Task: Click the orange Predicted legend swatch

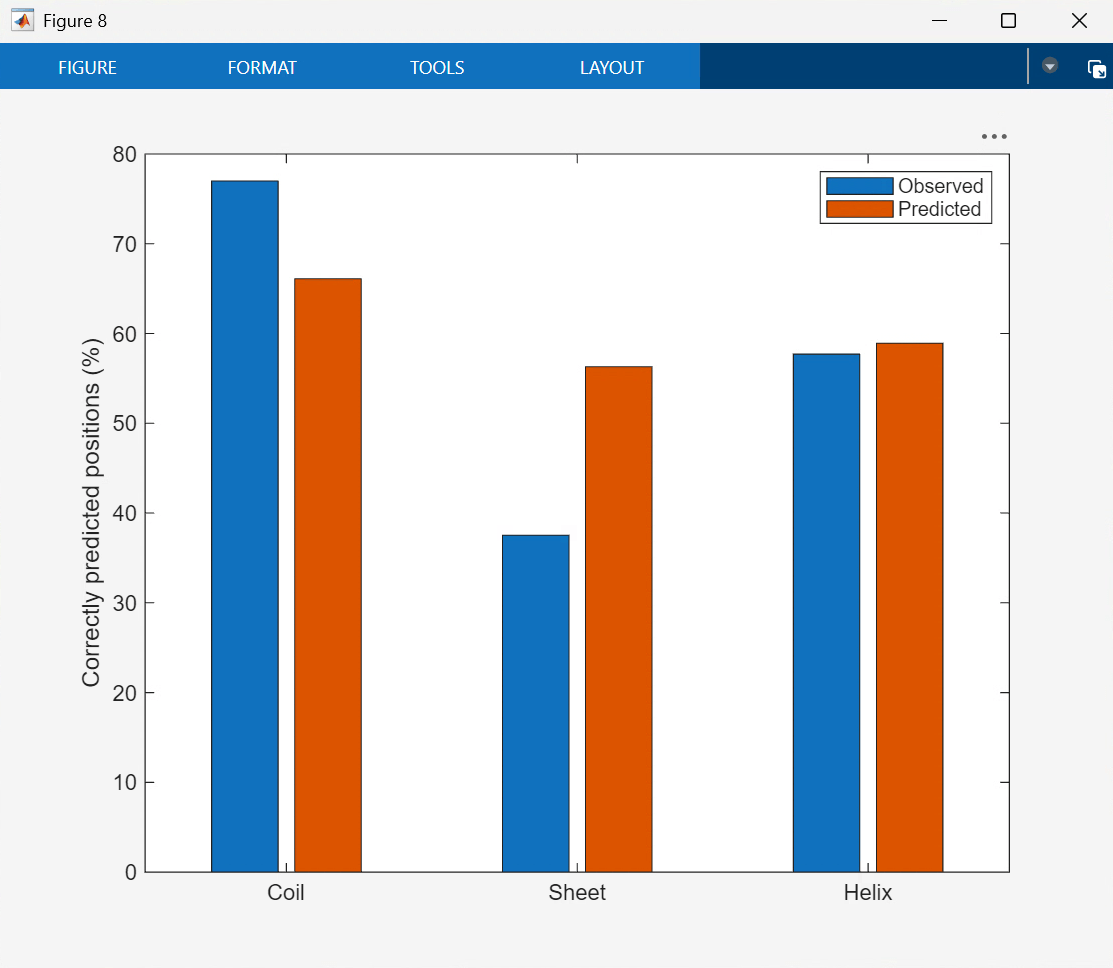Action: pyautogui.click(x=858, y=209)
